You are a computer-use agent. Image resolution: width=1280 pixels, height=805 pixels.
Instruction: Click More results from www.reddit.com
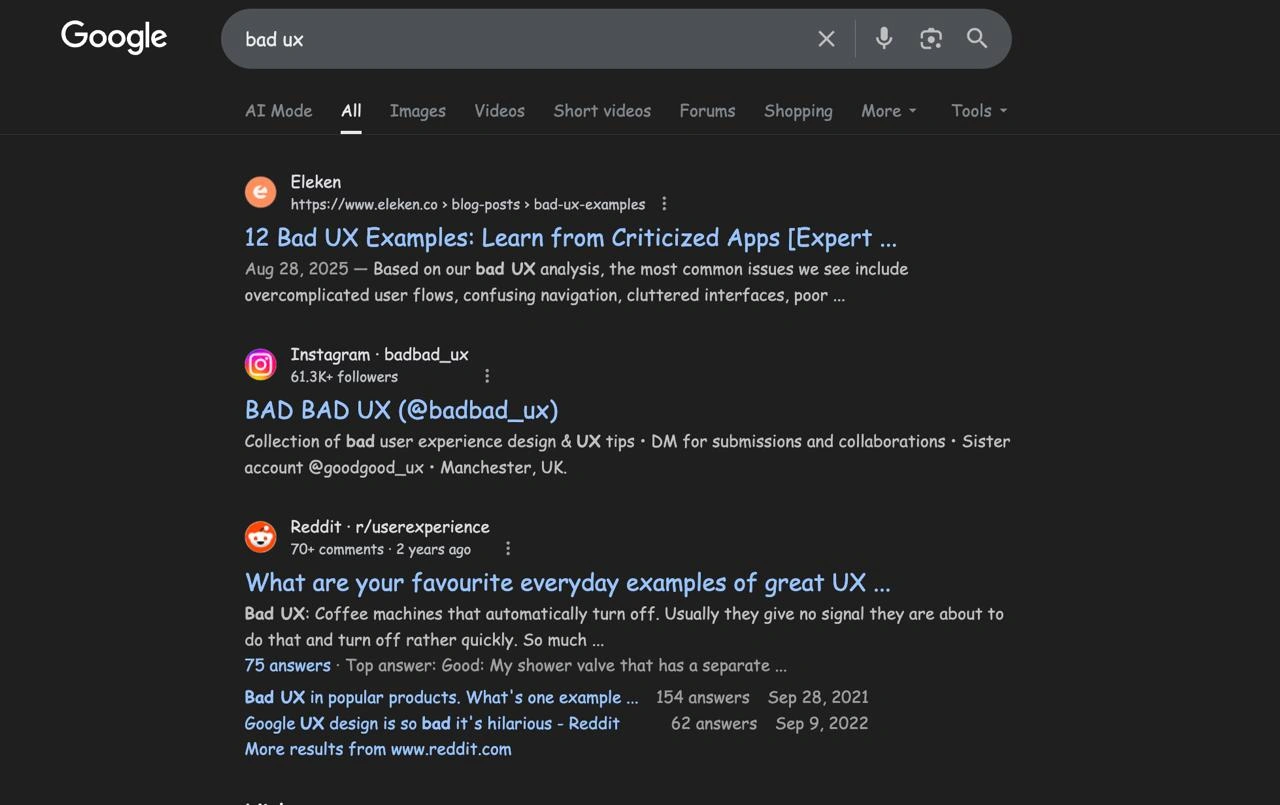pos(378,749)
